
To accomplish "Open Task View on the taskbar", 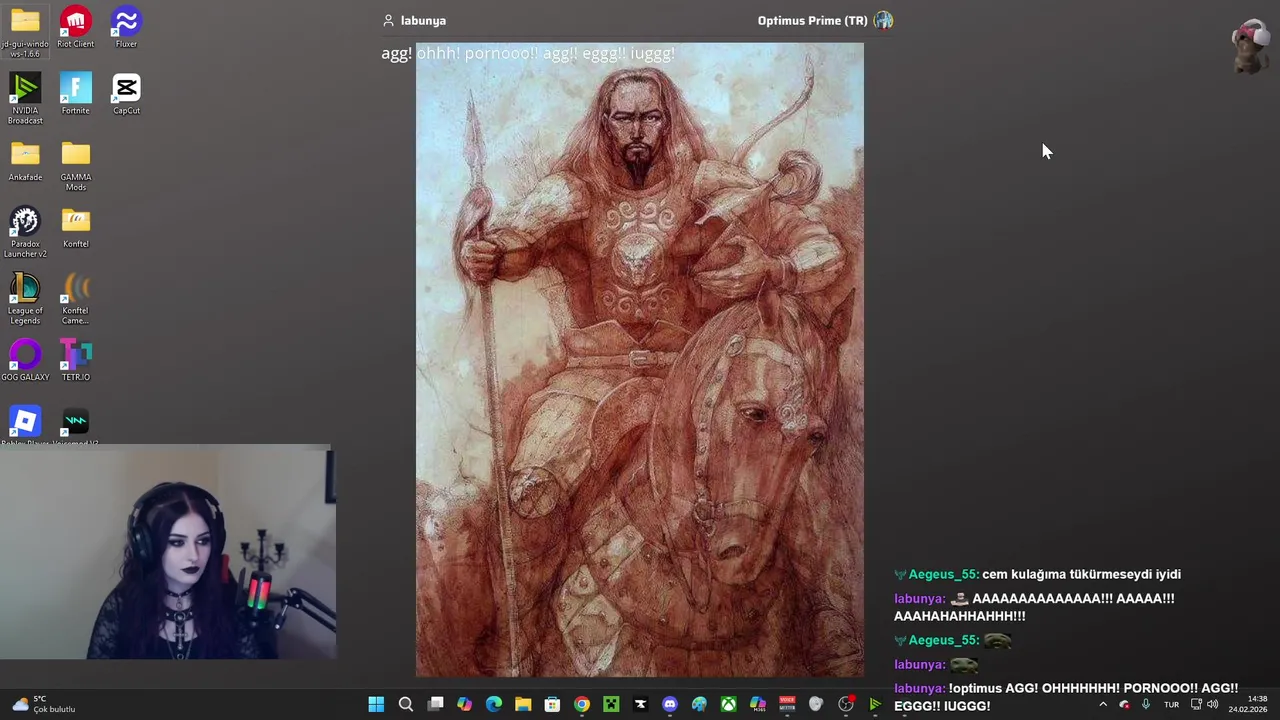I will (x=435, y=705).
